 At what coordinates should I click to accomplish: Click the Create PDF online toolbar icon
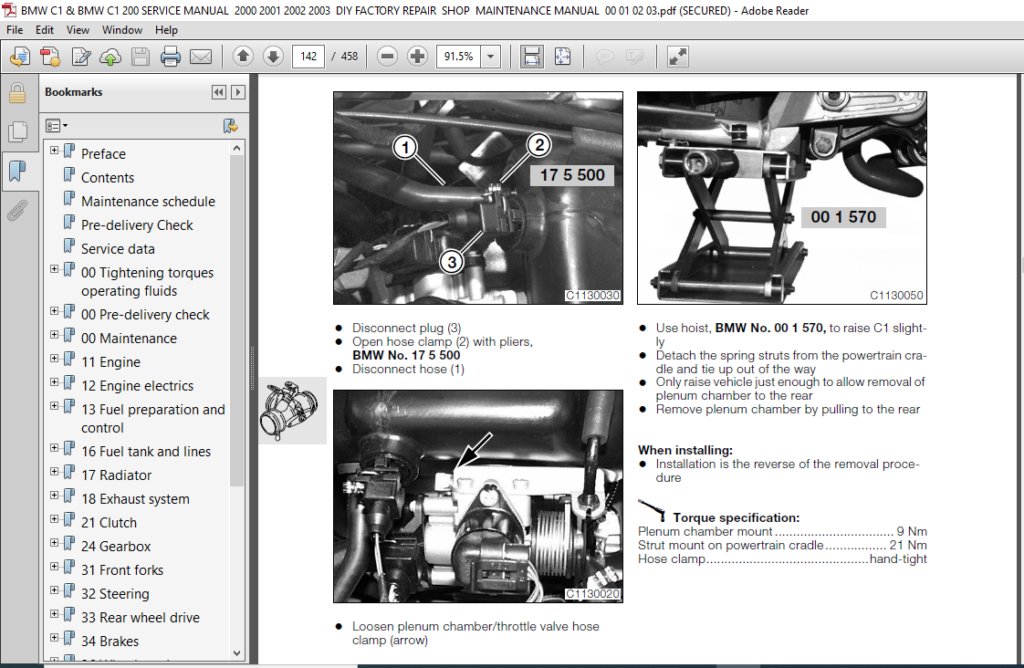[20, 57]
